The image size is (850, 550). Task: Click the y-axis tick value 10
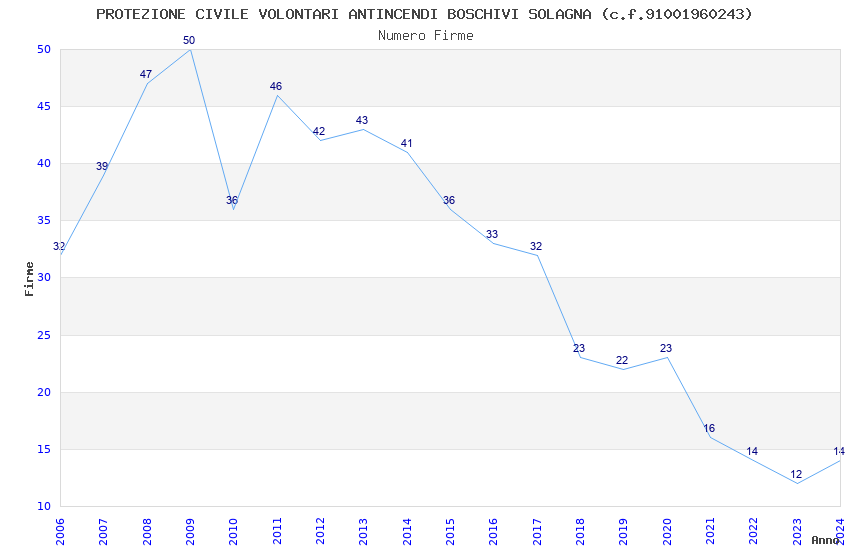(x=44, y=506)
